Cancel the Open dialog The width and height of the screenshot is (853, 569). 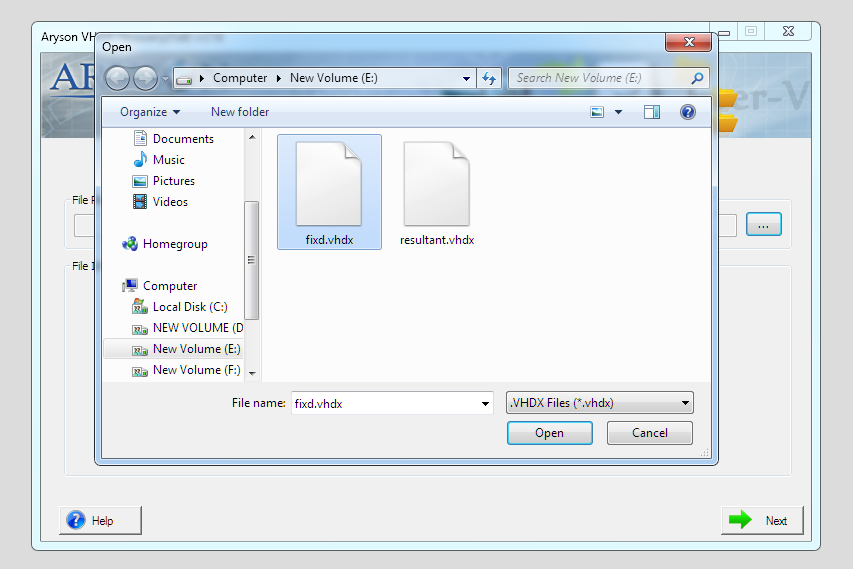650,433
